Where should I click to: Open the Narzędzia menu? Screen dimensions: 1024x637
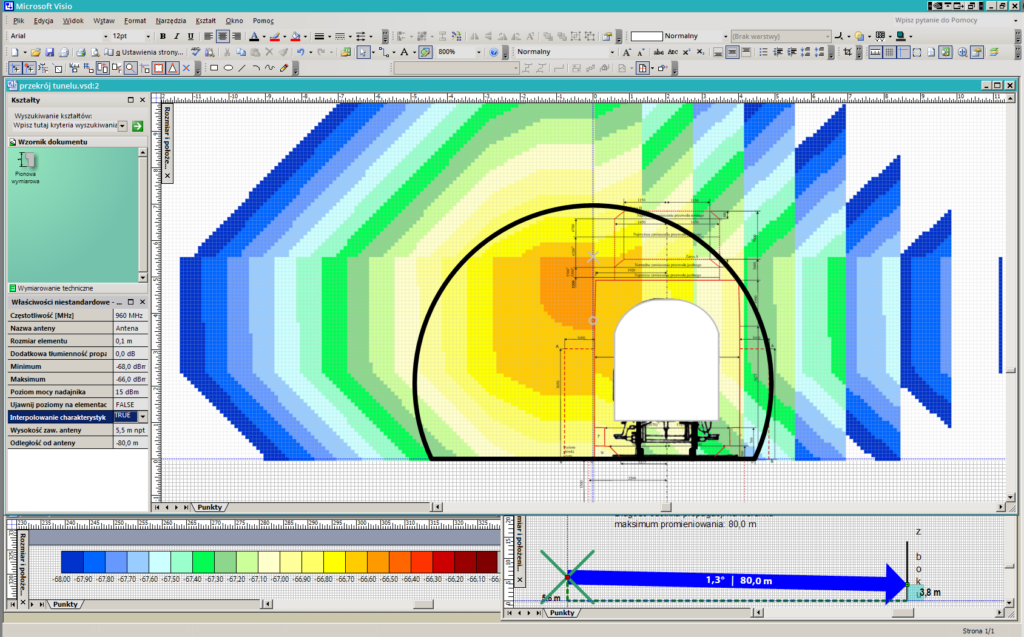[x=173, y=20]
